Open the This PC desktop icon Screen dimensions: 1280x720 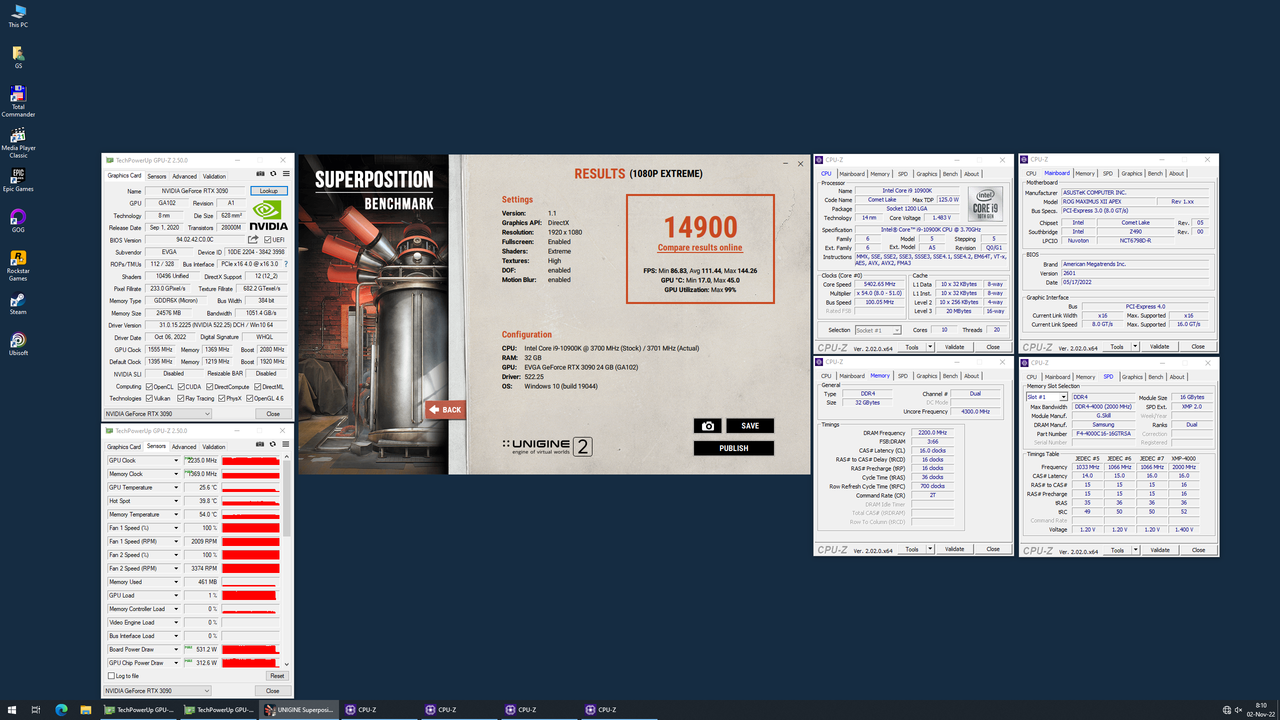(18, 15)
